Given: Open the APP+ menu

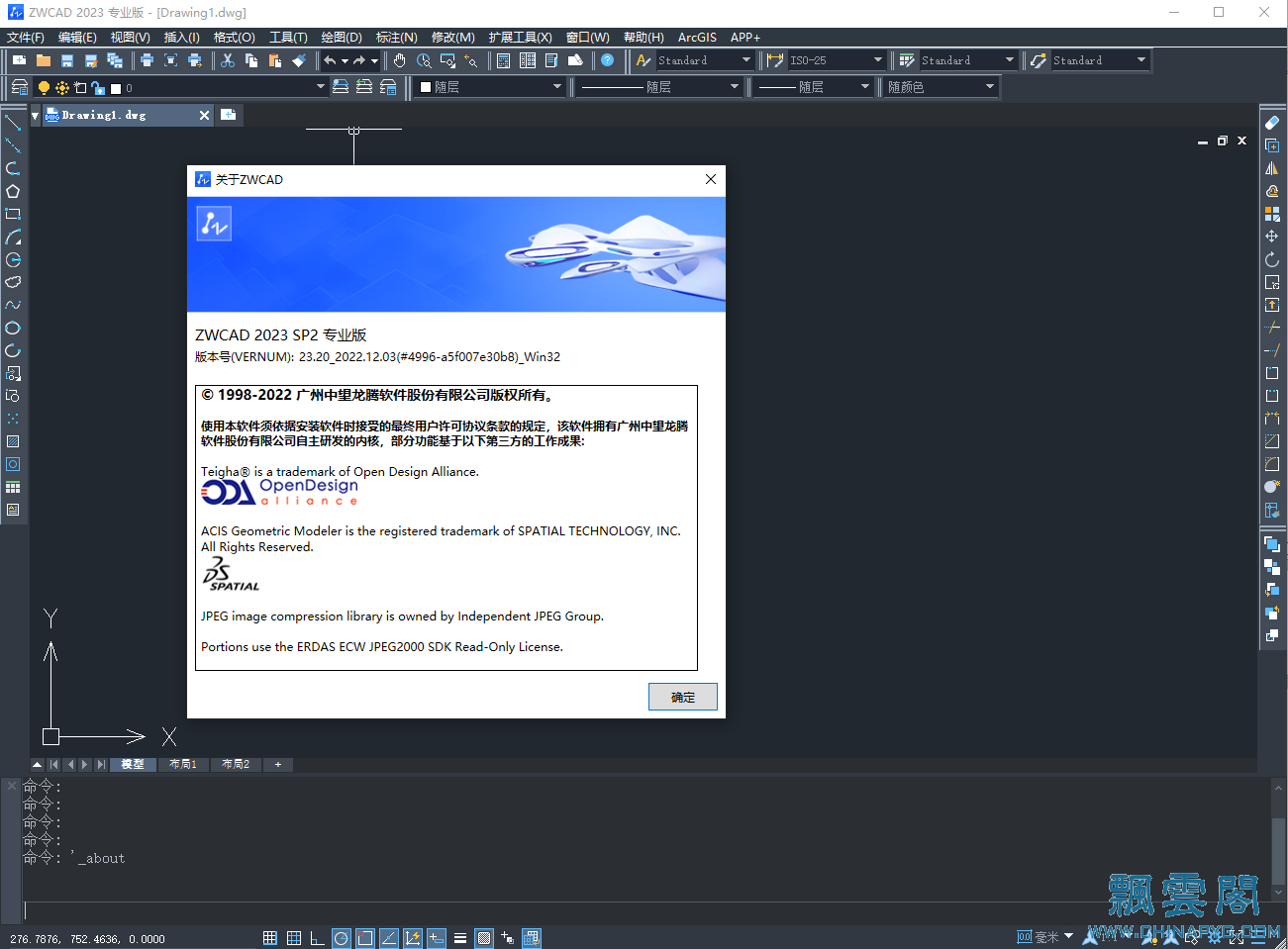Looking at the screenshot, I should pos(745,37).
